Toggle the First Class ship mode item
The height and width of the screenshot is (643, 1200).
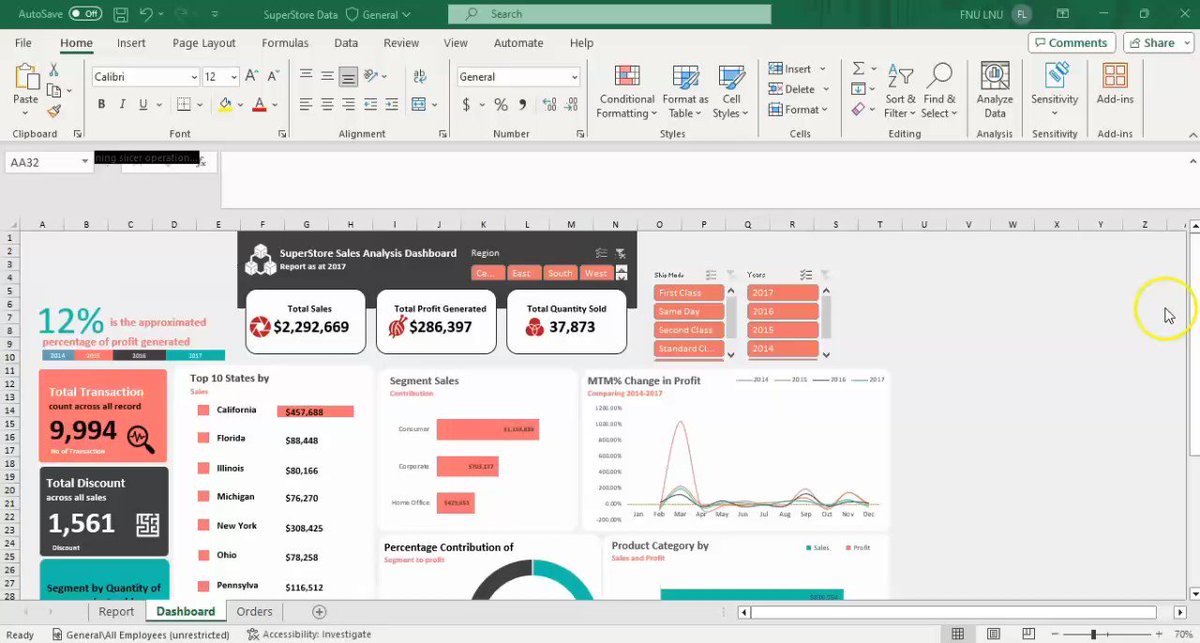click(690, 293)
